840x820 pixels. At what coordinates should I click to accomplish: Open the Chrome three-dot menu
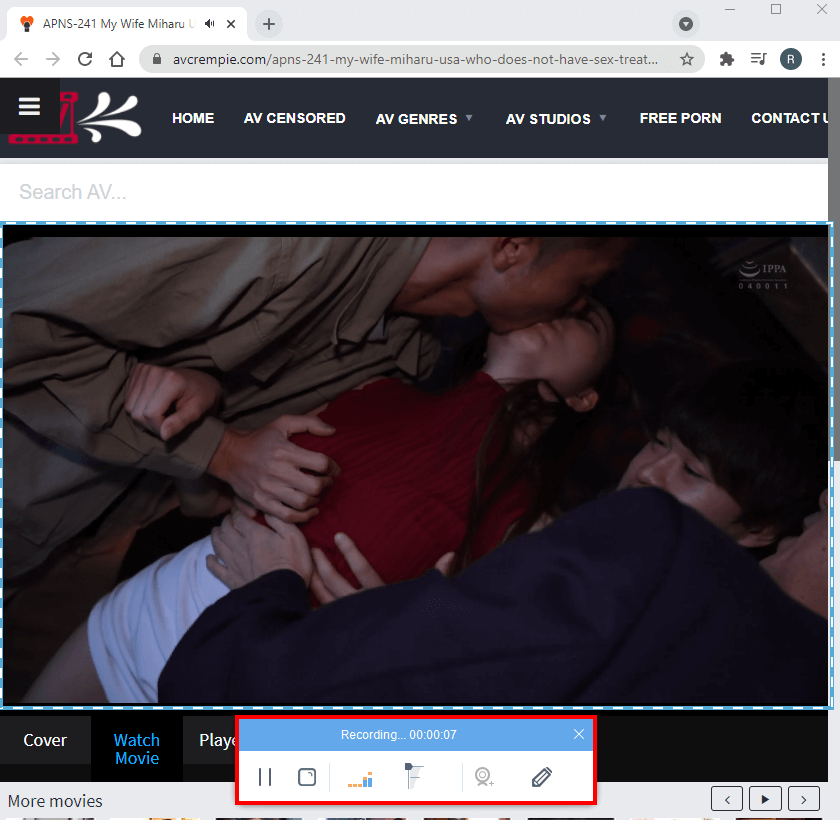(823, 59)
